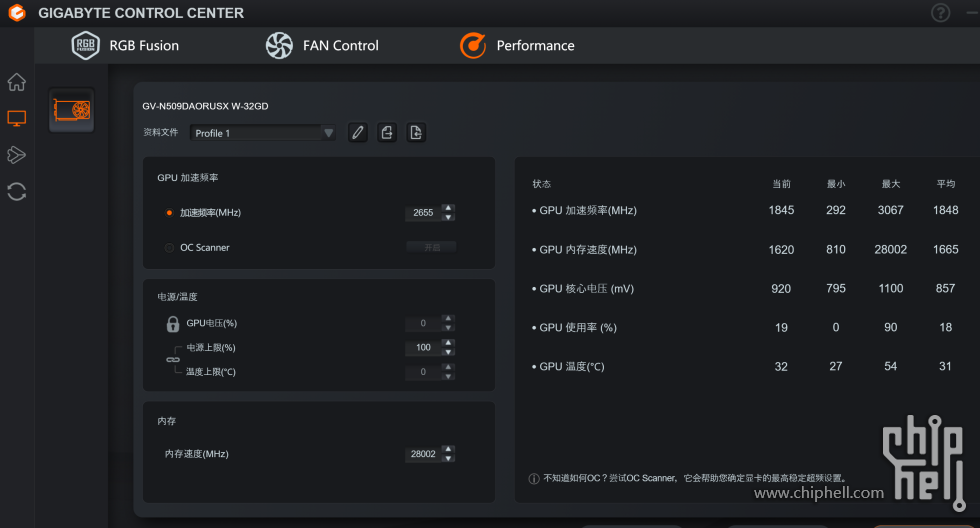Click the 当前 column header

tap(781, 184)
